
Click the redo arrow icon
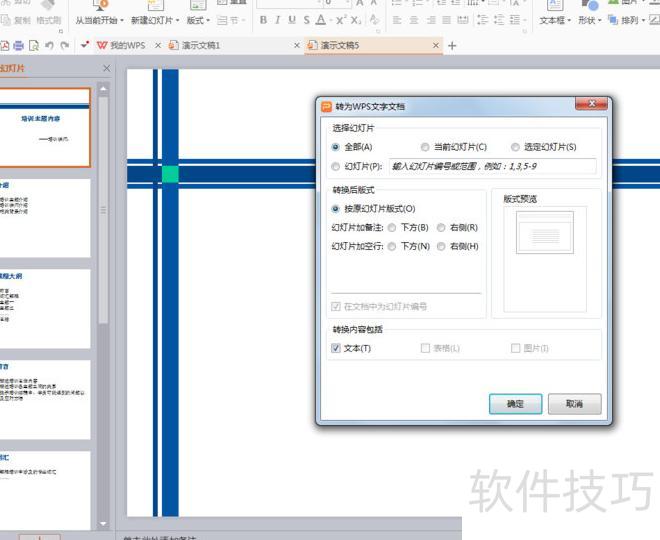click(64, 45)
